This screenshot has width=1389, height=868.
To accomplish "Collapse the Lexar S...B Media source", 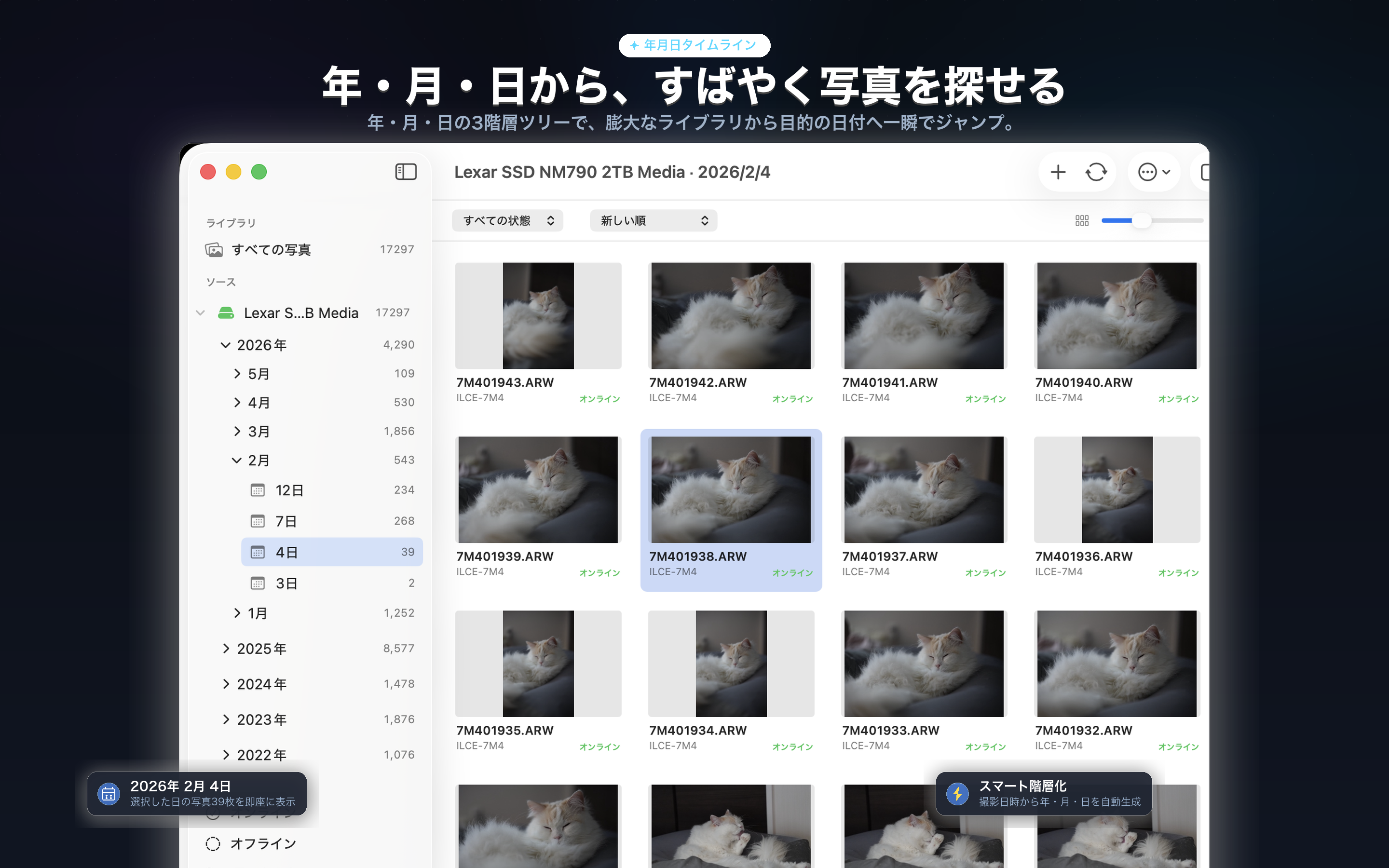I will [200, 313].
